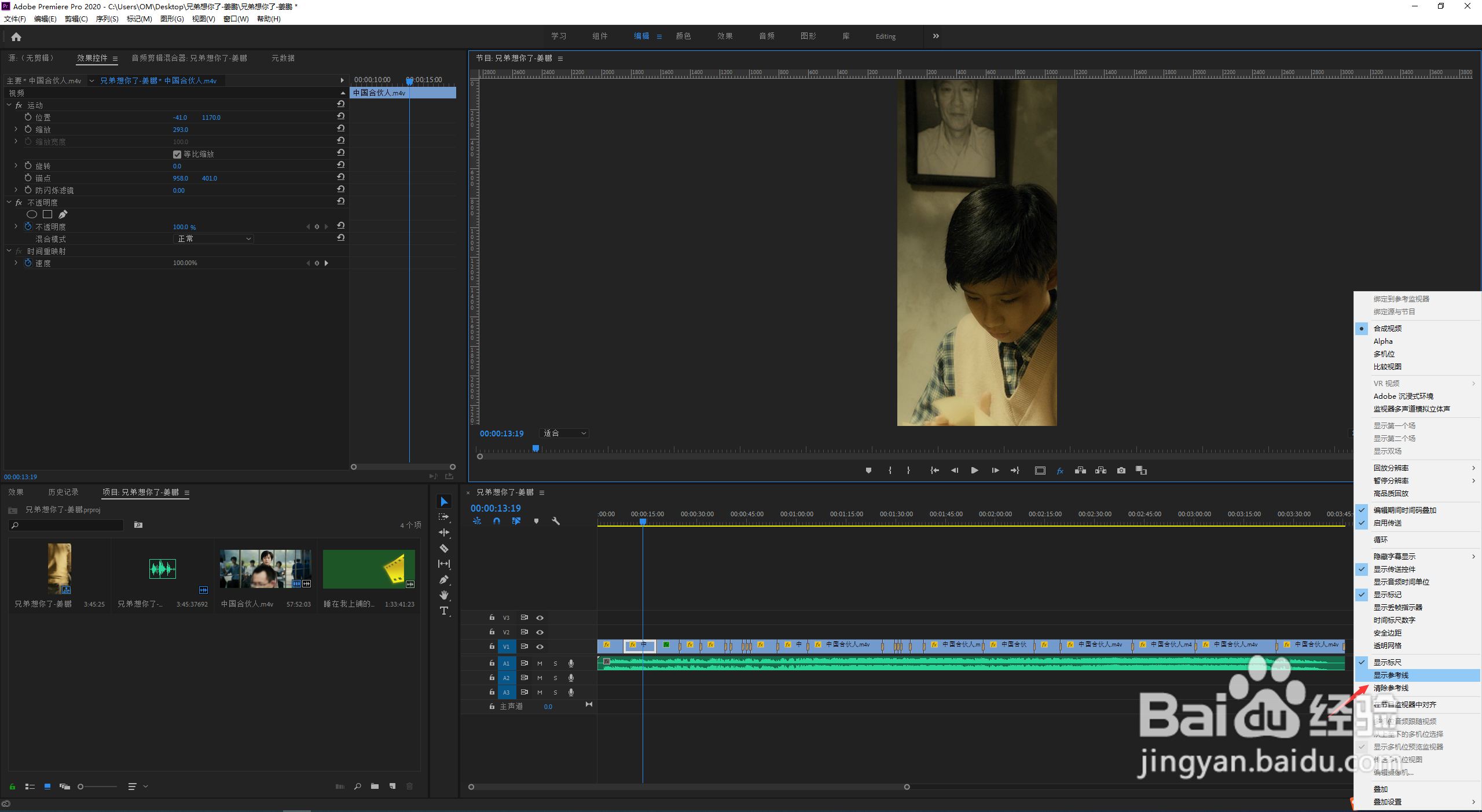Click Go to Out point button

click(1015, 471)
